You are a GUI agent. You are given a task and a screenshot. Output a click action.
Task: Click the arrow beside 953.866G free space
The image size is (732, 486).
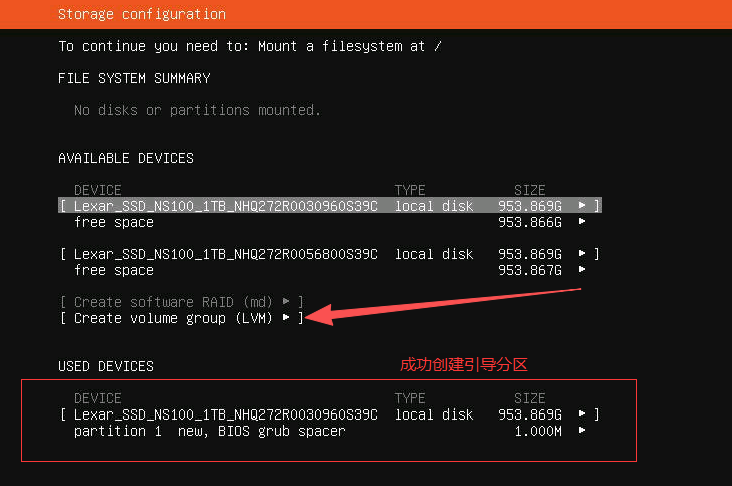(582, 222)
